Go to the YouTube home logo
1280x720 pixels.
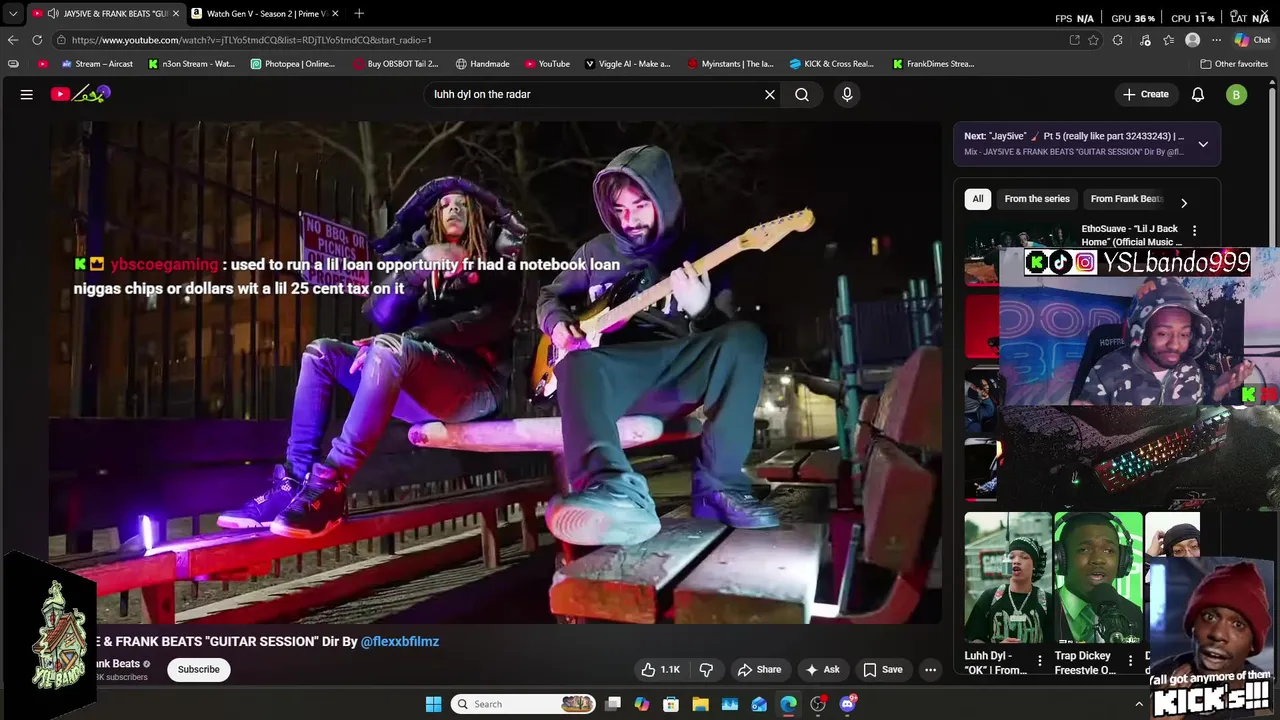81,94
